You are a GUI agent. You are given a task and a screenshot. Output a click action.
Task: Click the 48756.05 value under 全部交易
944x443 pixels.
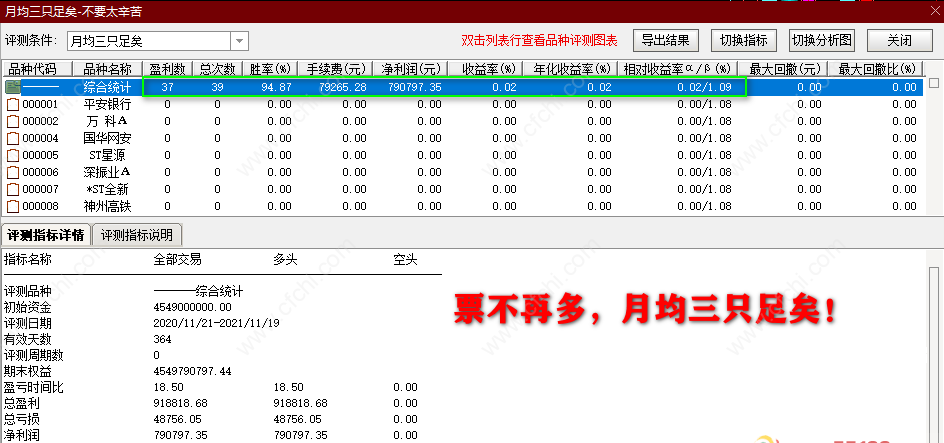(x=178, y=420)
